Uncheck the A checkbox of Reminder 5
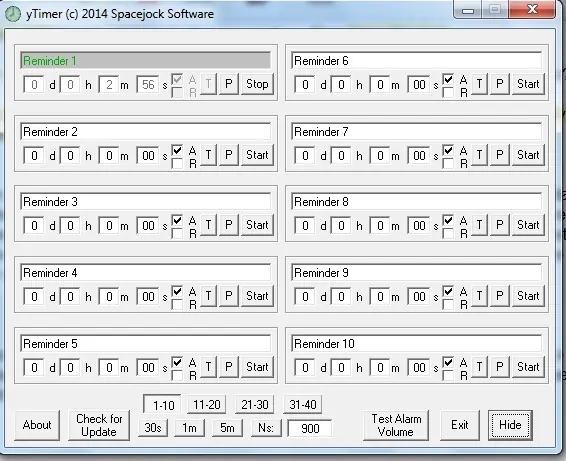The width and height of the screenshot is (566, 461). coord(177,362)
